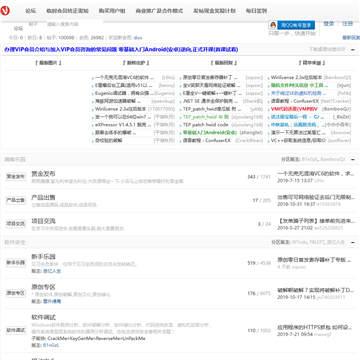The width and height of the screenshot is (360, 360).
Task: Open 发帖现金奖励计划 navigation item
Action: pyautogui.click(x=214, y=11)
